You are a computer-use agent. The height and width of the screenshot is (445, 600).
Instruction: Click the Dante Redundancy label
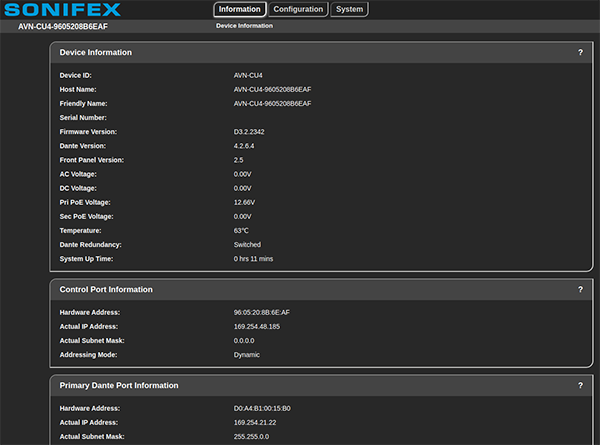pos(90,245)
